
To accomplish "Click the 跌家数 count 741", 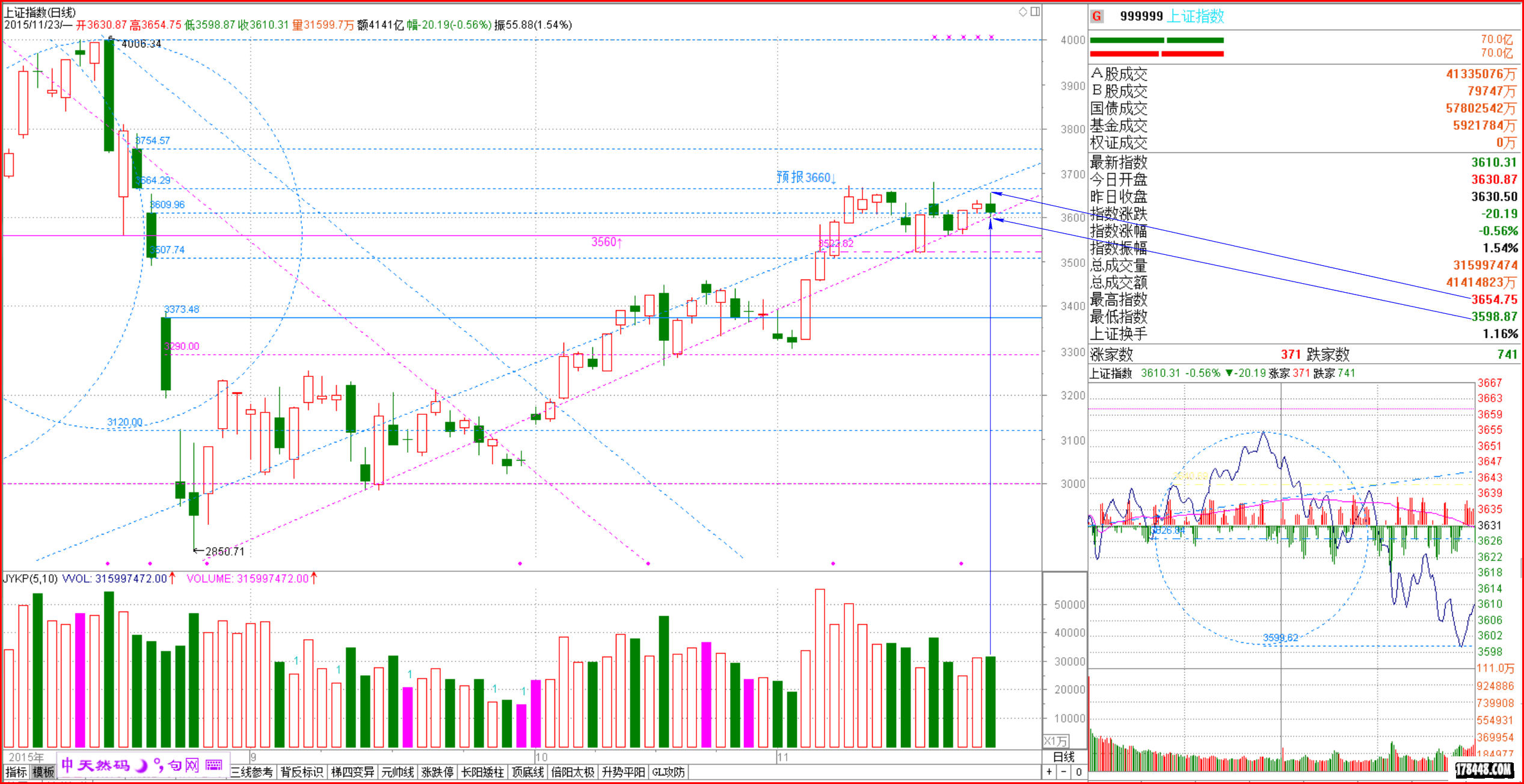I will pyautogui.click(x=1507, y=354).
